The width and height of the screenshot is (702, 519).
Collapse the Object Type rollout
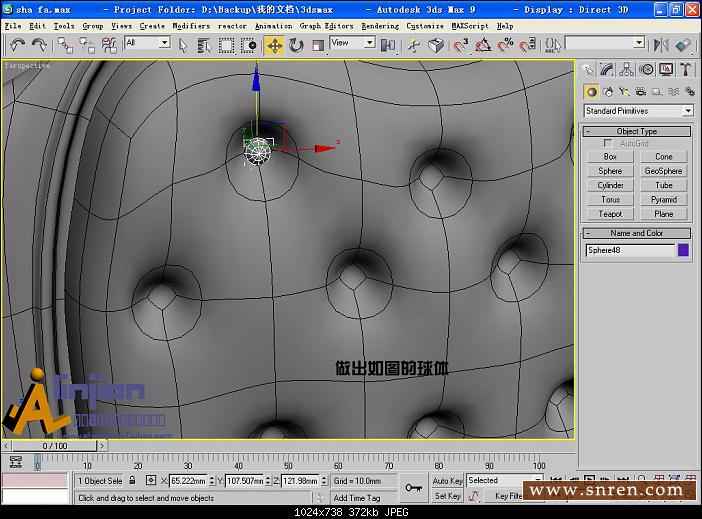pyautogui.click(x=637, y=131)
